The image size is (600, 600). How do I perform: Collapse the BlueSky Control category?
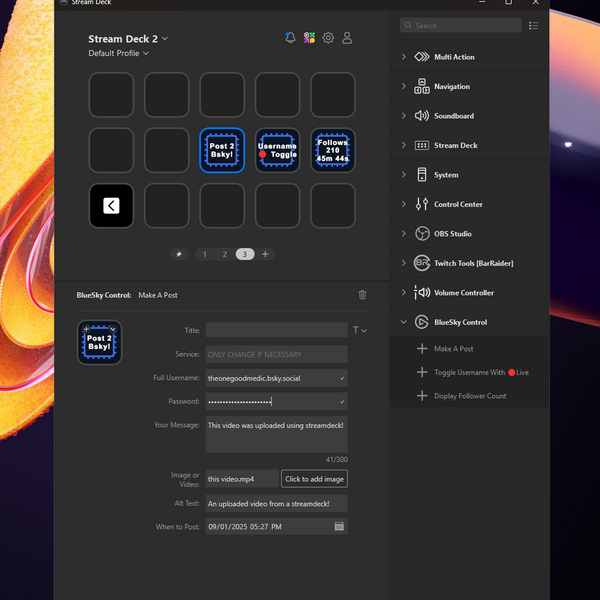coord(404,322)
